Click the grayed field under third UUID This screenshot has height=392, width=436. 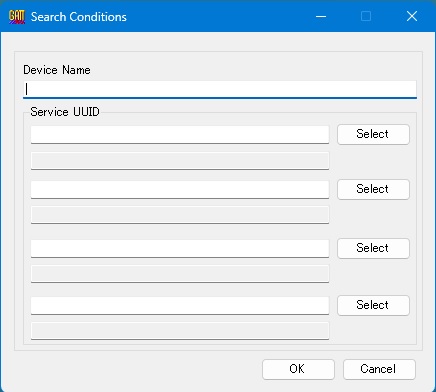[180, 274]
